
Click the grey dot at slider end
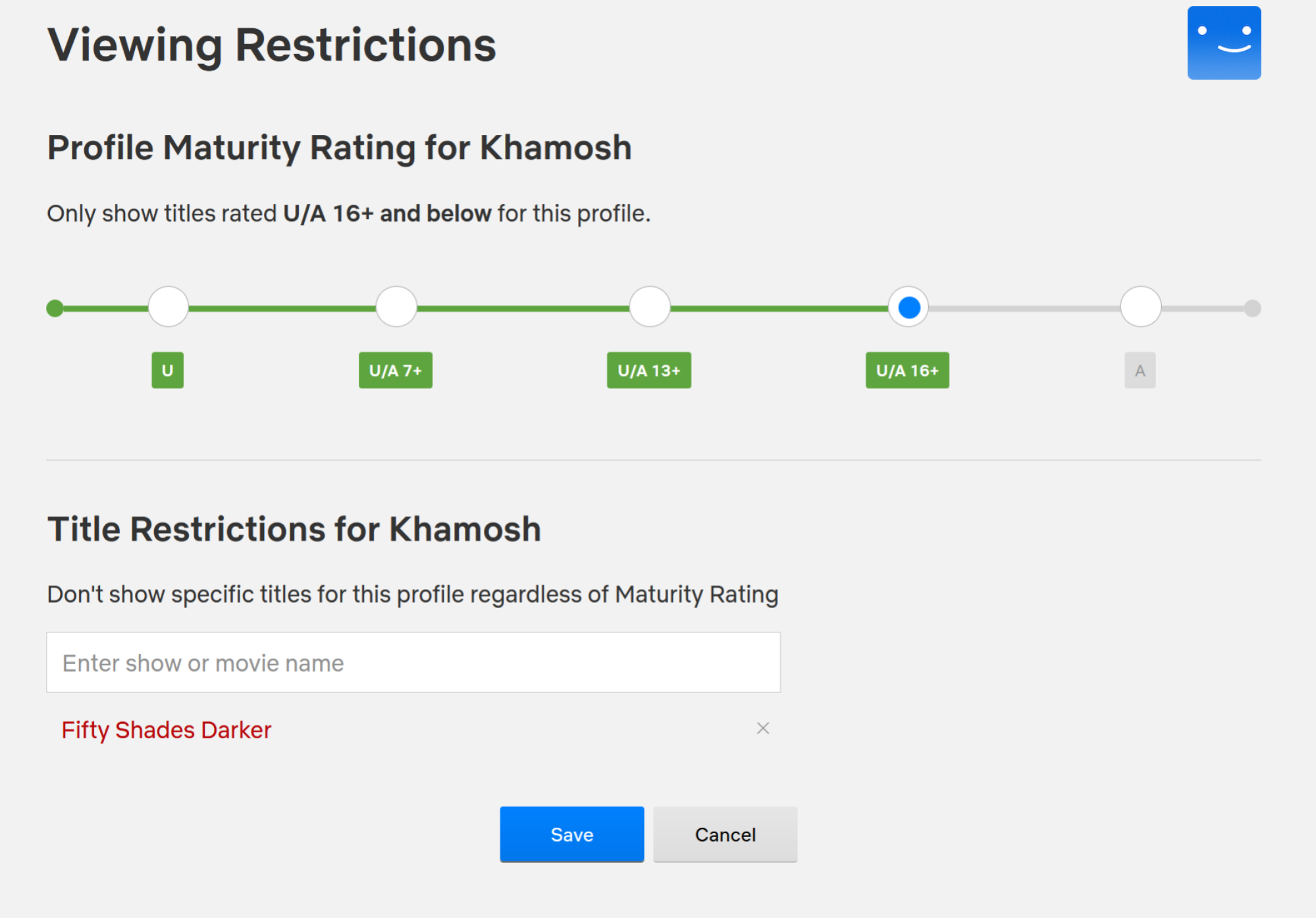(1252, 308)
